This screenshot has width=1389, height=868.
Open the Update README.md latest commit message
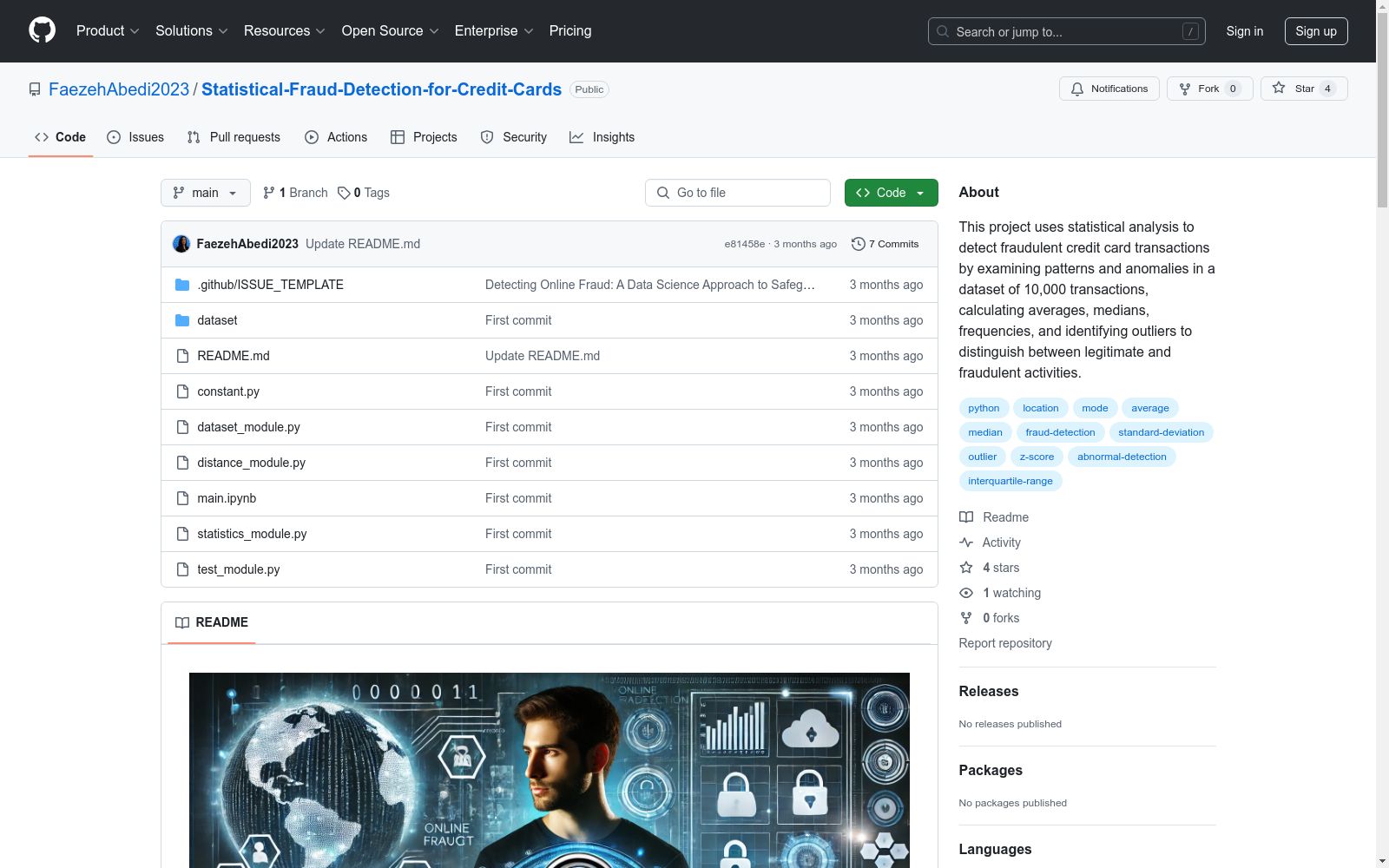tap(363, 244)
